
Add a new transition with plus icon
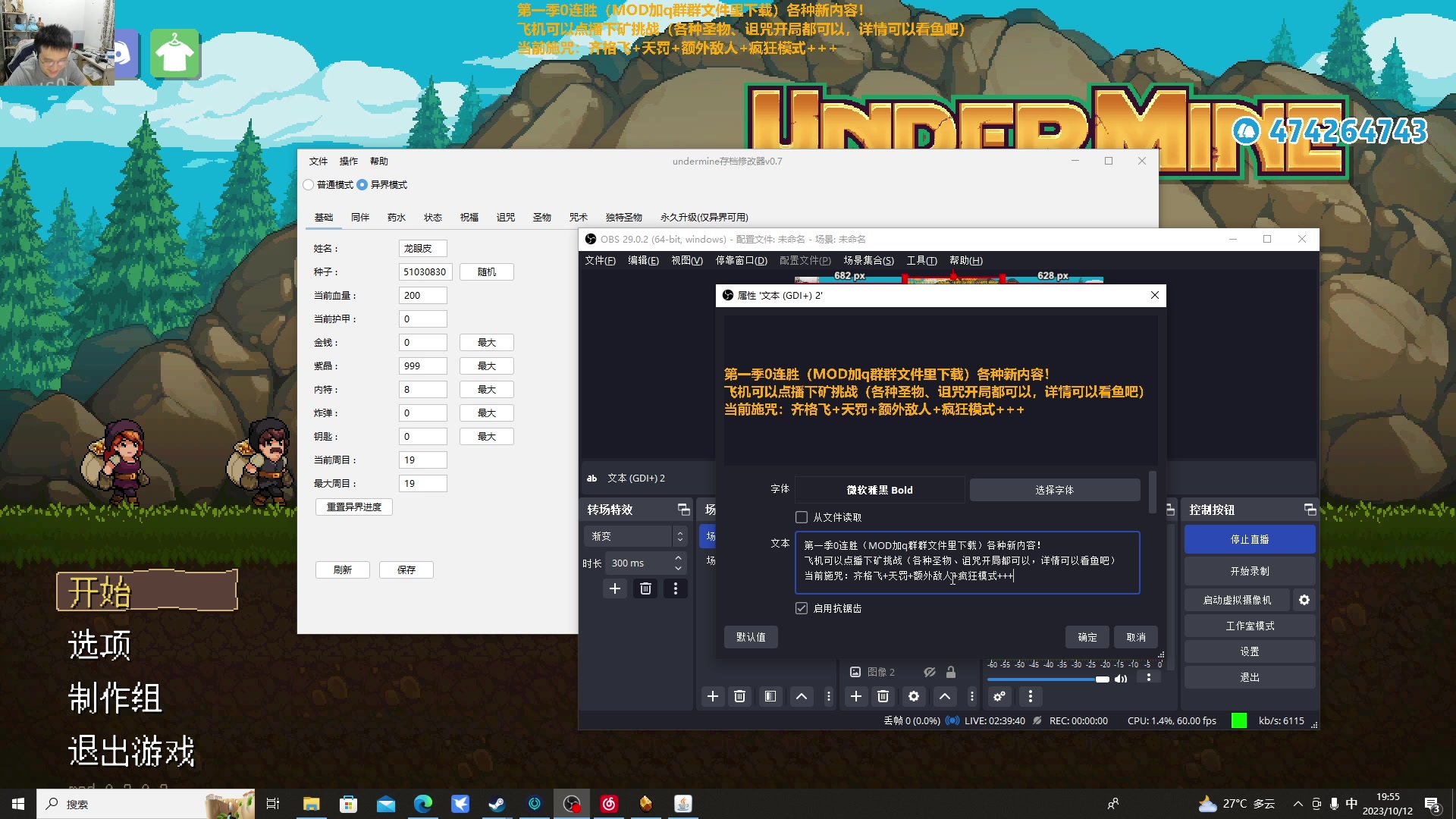(615, 588)
